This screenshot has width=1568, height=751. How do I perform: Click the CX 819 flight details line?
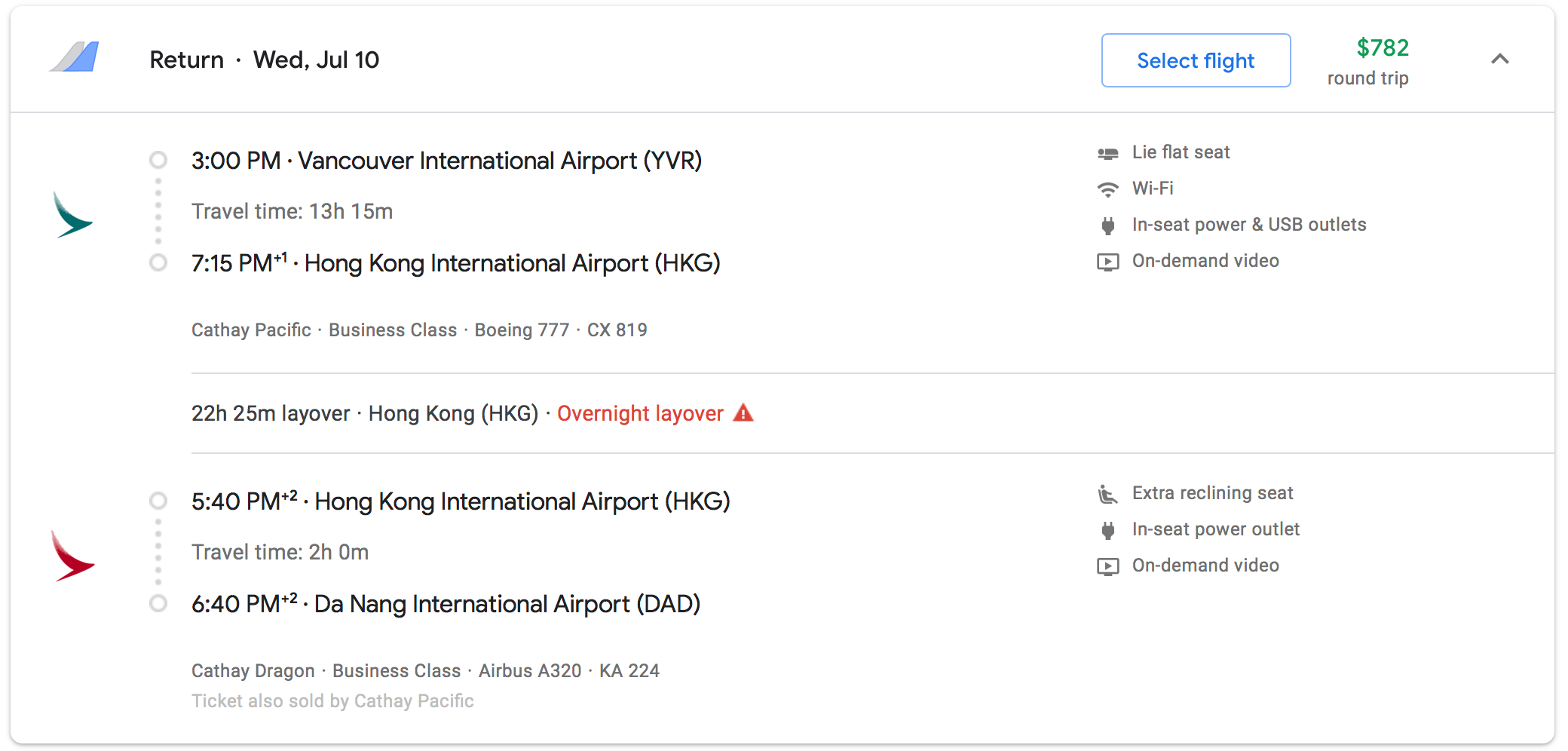(x=419, y=330)
